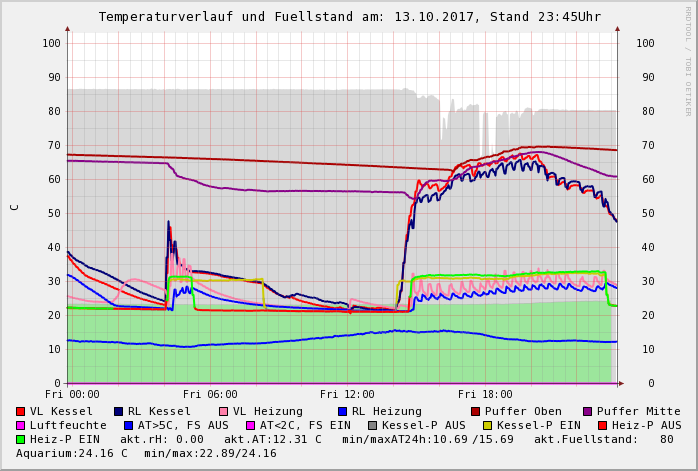Click the 'C' unit label on left axis
The height and width of the screenshot is (471, 698).
(x=15, y=207)
